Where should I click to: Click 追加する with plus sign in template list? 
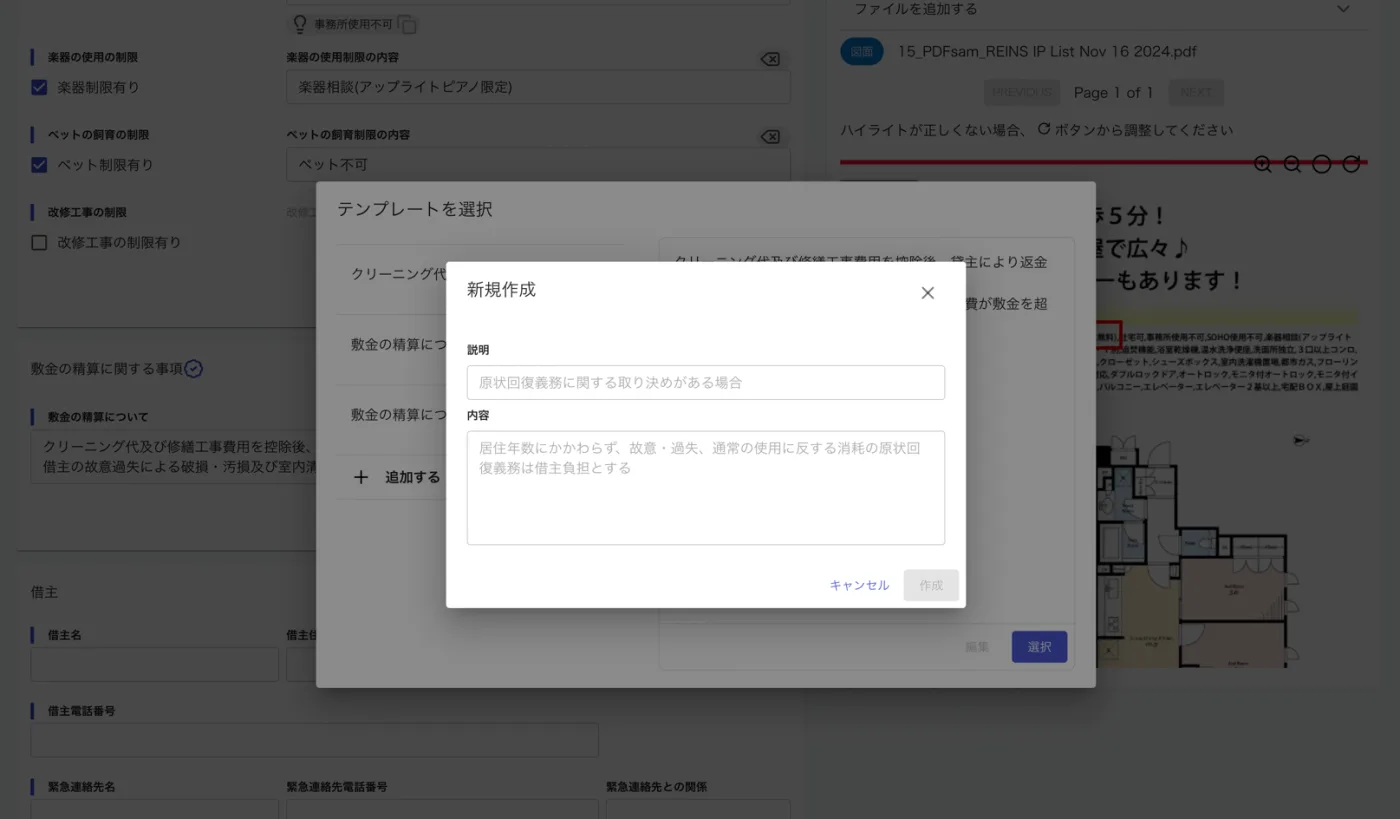(397, 477)
